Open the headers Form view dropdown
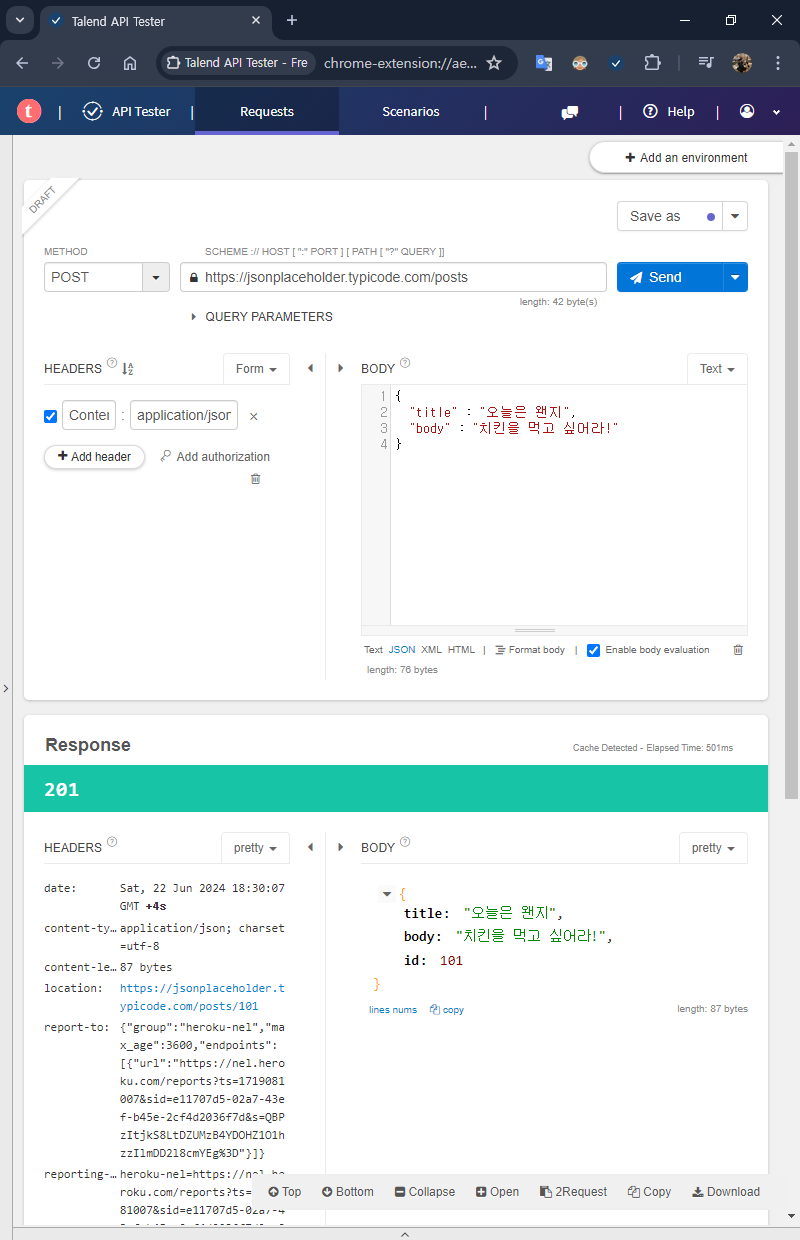 pos(256,369)
